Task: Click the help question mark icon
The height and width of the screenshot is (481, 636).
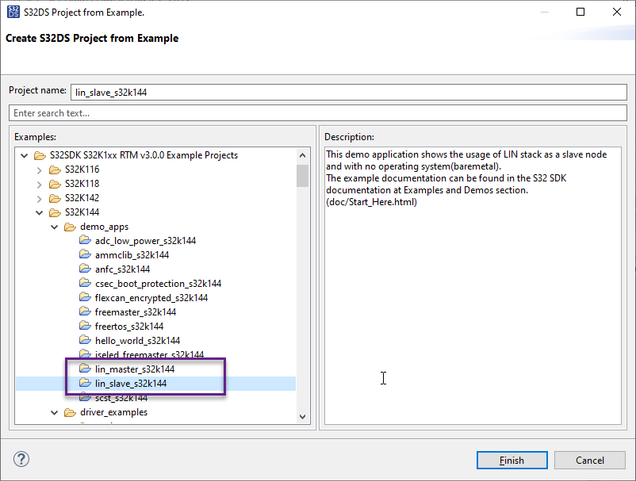Action: click(x=21, y=459)
